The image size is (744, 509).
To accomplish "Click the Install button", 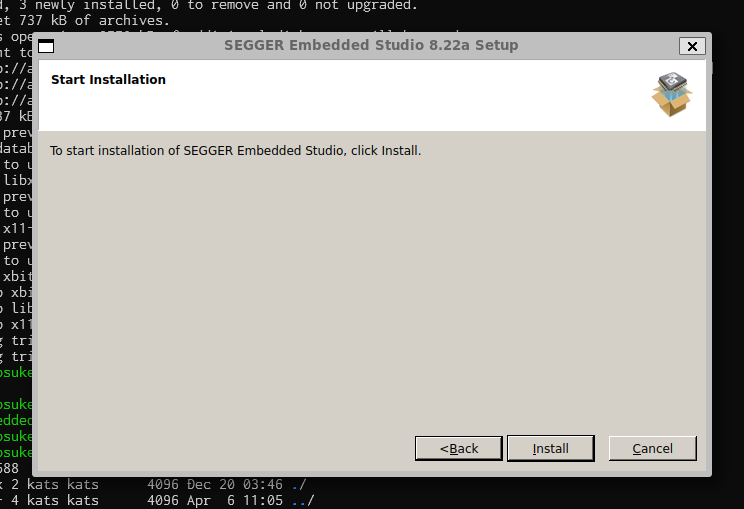I will pos(550,448).
